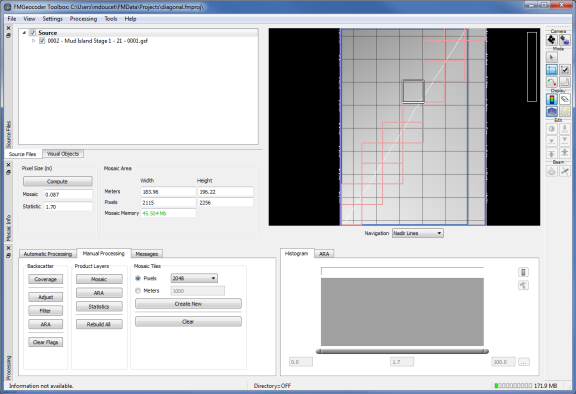The image size is (576, 394).
Task: Click the first Camera icon in the toolbar
Action: tap(551, 40)
